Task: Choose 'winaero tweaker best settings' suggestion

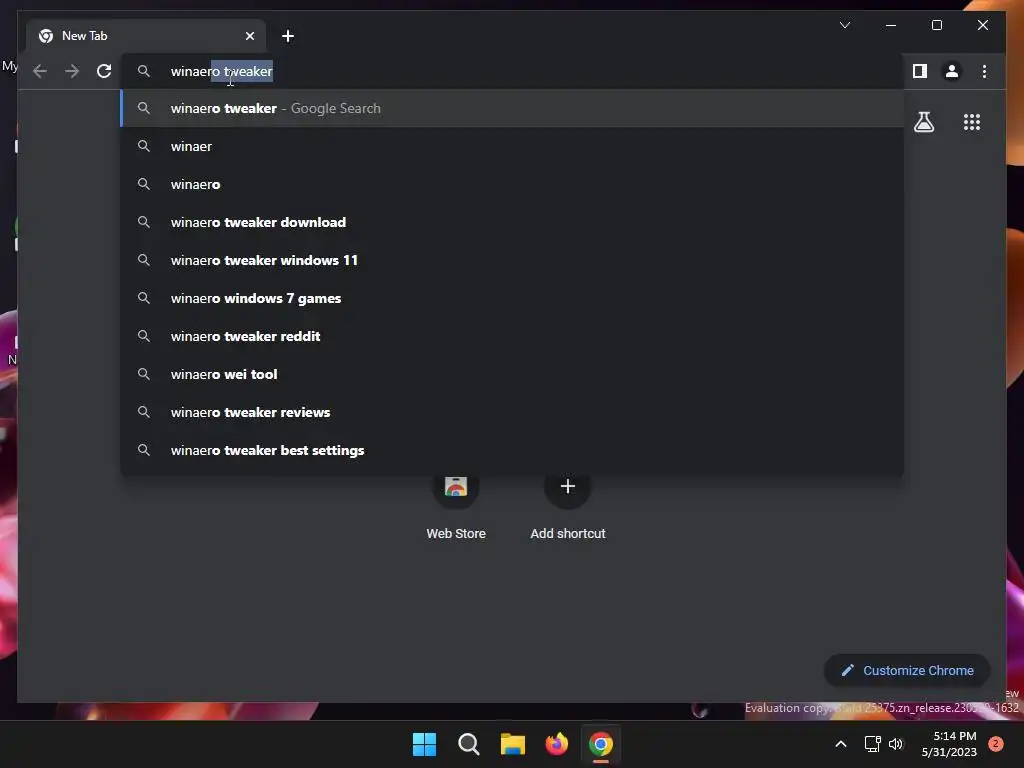Action: 512,450
